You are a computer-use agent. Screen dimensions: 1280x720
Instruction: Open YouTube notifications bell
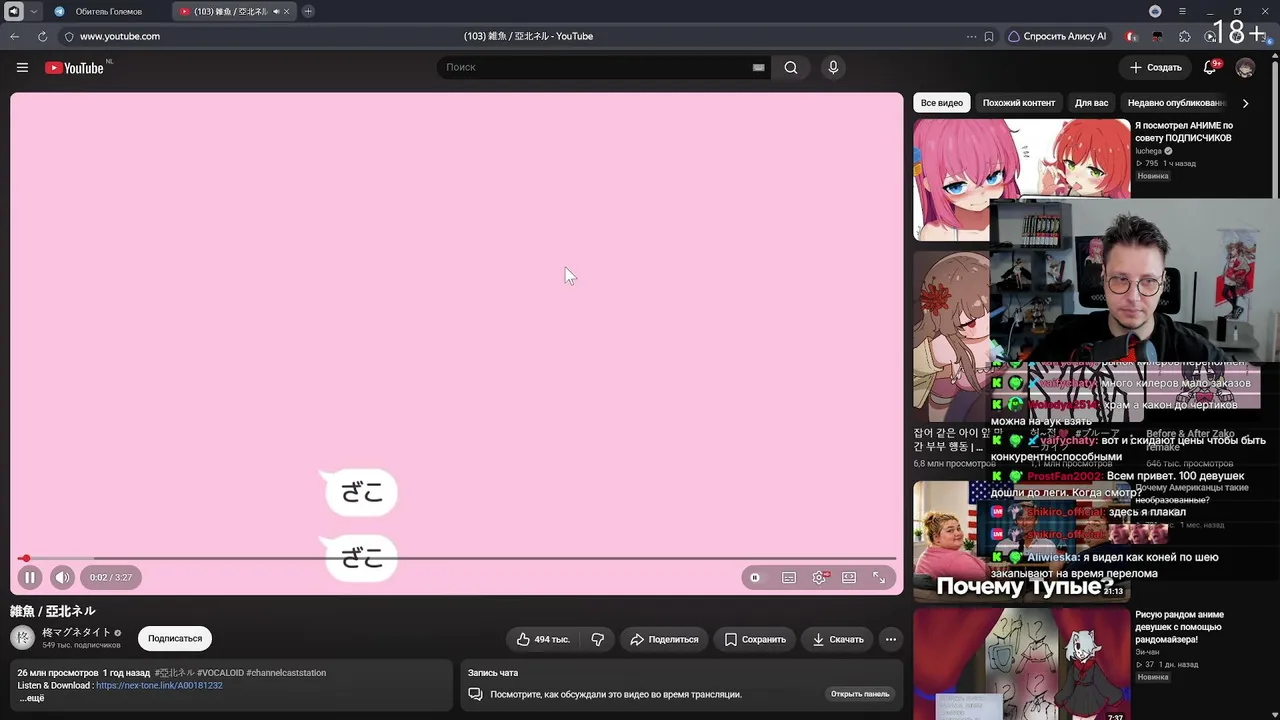(1210, 68)
